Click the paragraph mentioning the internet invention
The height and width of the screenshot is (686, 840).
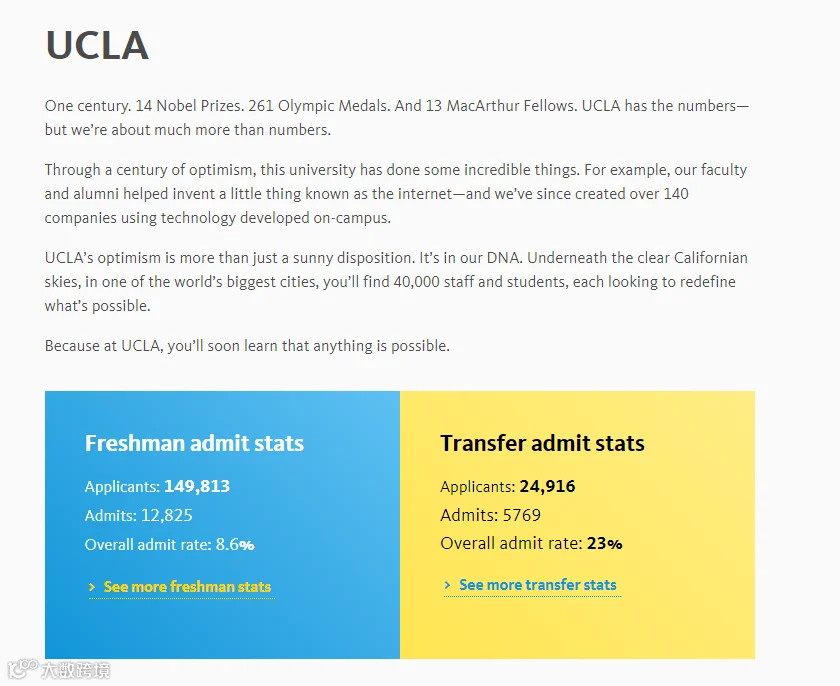coord(395,193)
